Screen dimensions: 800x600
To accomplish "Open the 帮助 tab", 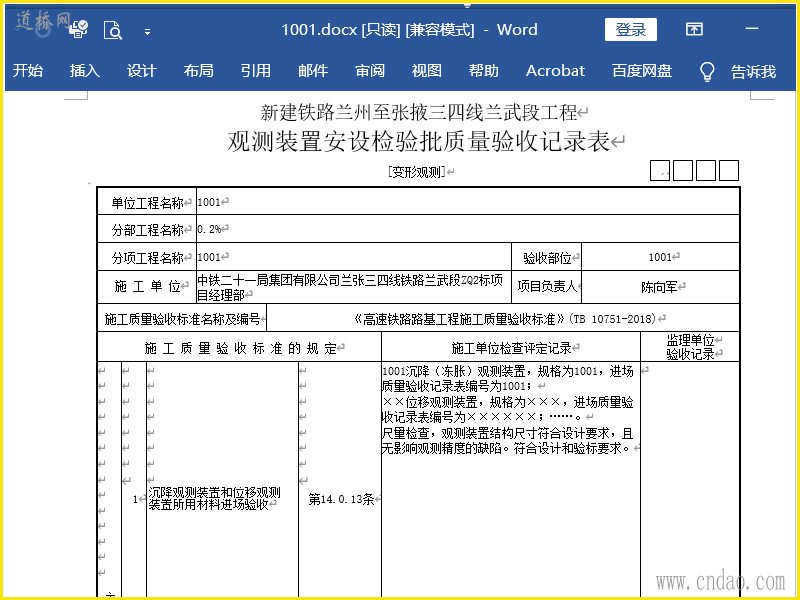I will point(484,70).
